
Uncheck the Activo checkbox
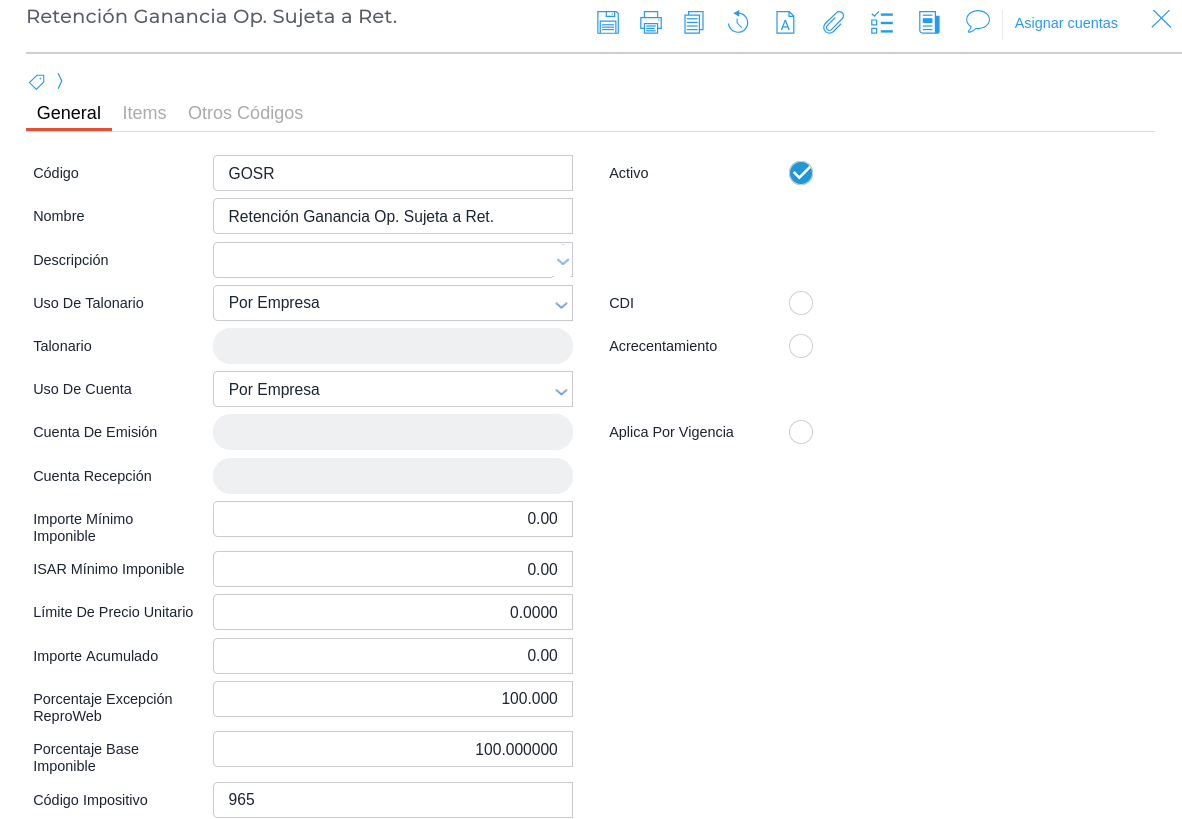[x=801, y=173]
